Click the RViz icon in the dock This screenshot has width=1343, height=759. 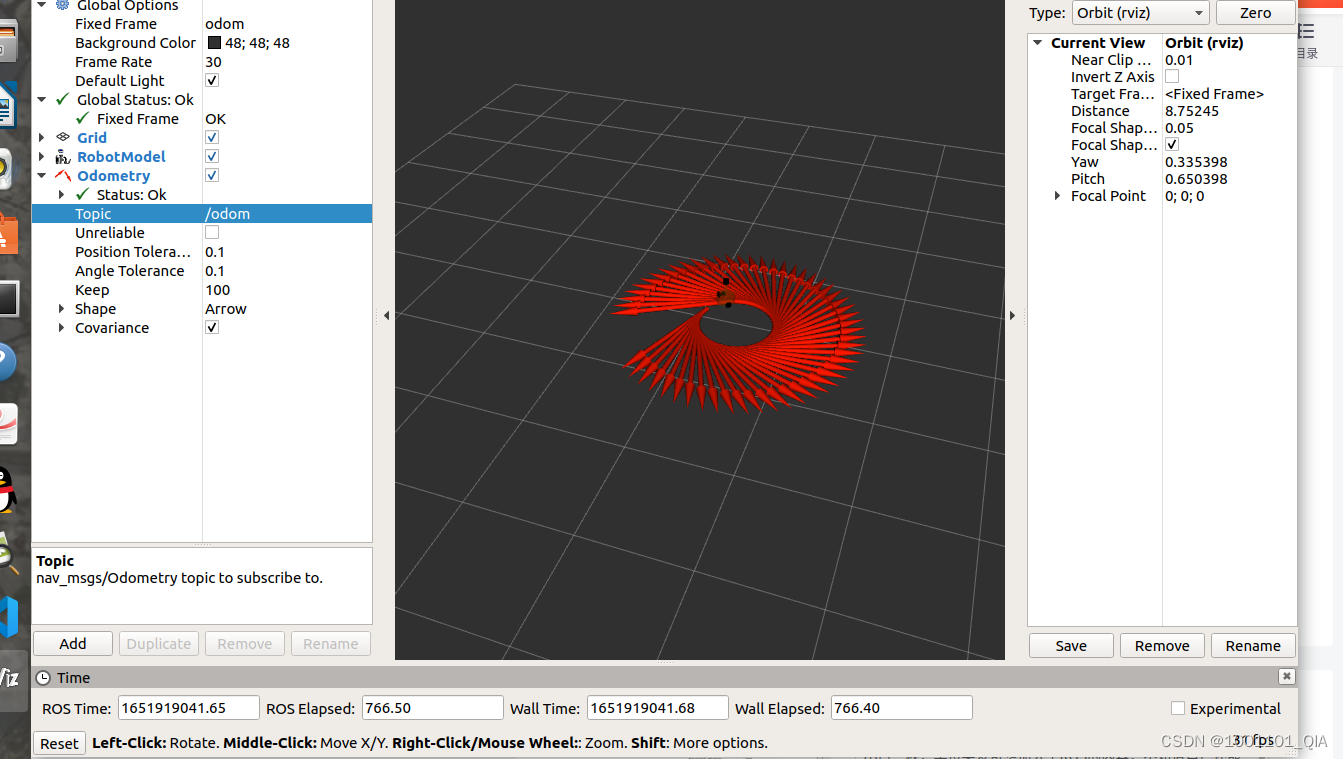8,678
